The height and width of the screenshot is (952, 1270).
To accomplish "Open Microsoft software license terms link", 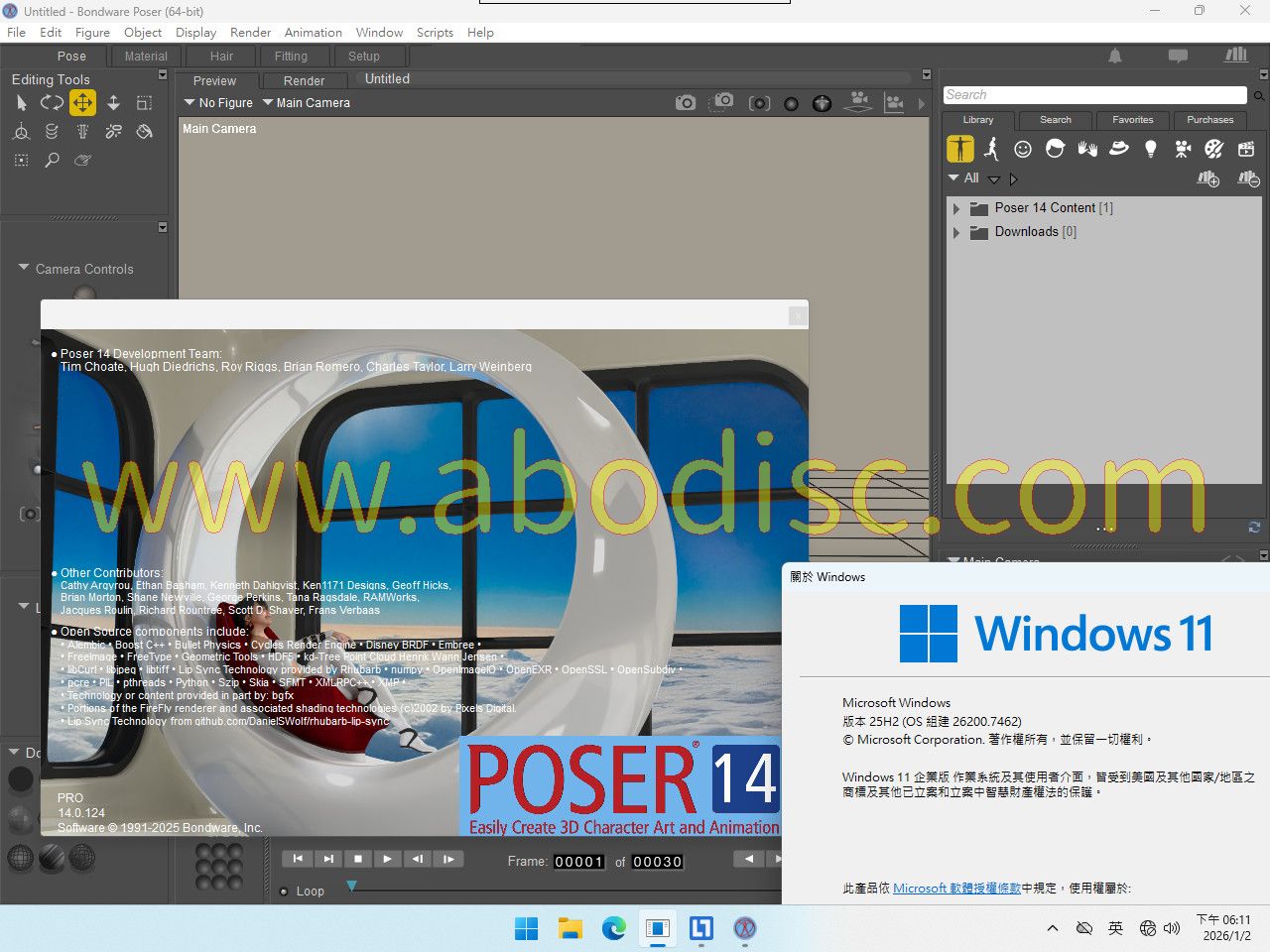I will coord(956,889).
